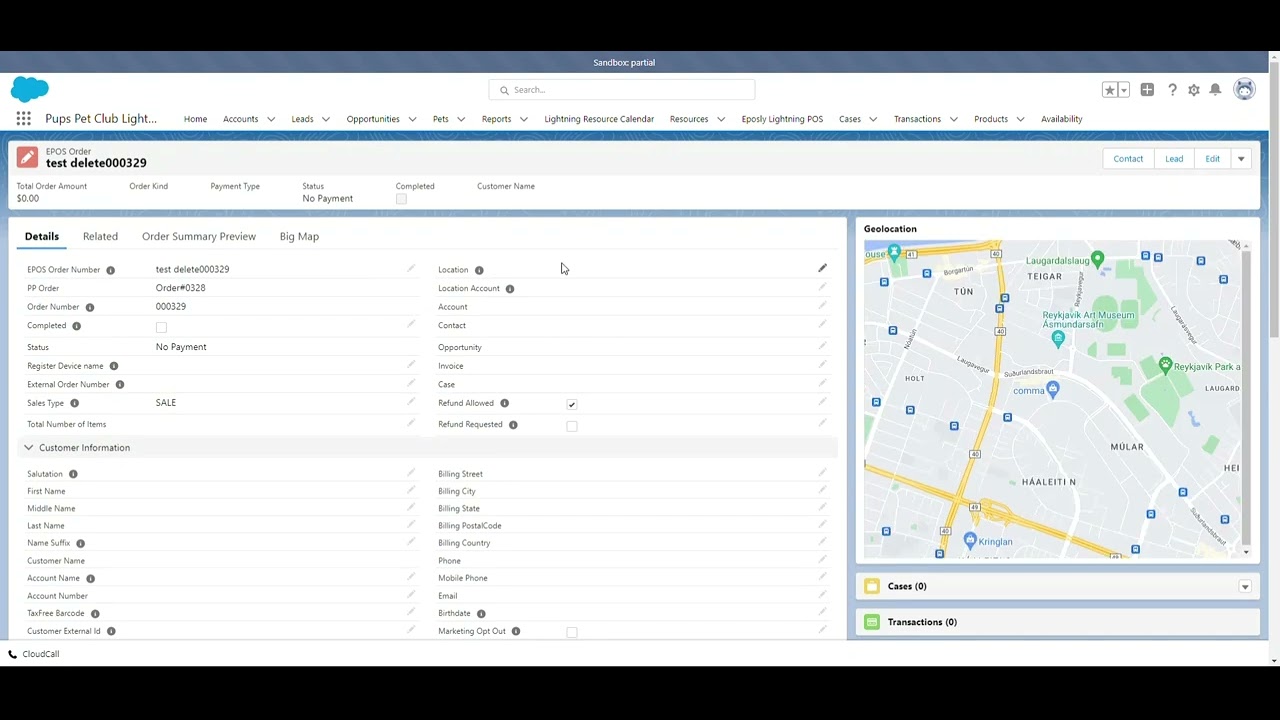Open the Help question mark icon

click(1172, 90)
